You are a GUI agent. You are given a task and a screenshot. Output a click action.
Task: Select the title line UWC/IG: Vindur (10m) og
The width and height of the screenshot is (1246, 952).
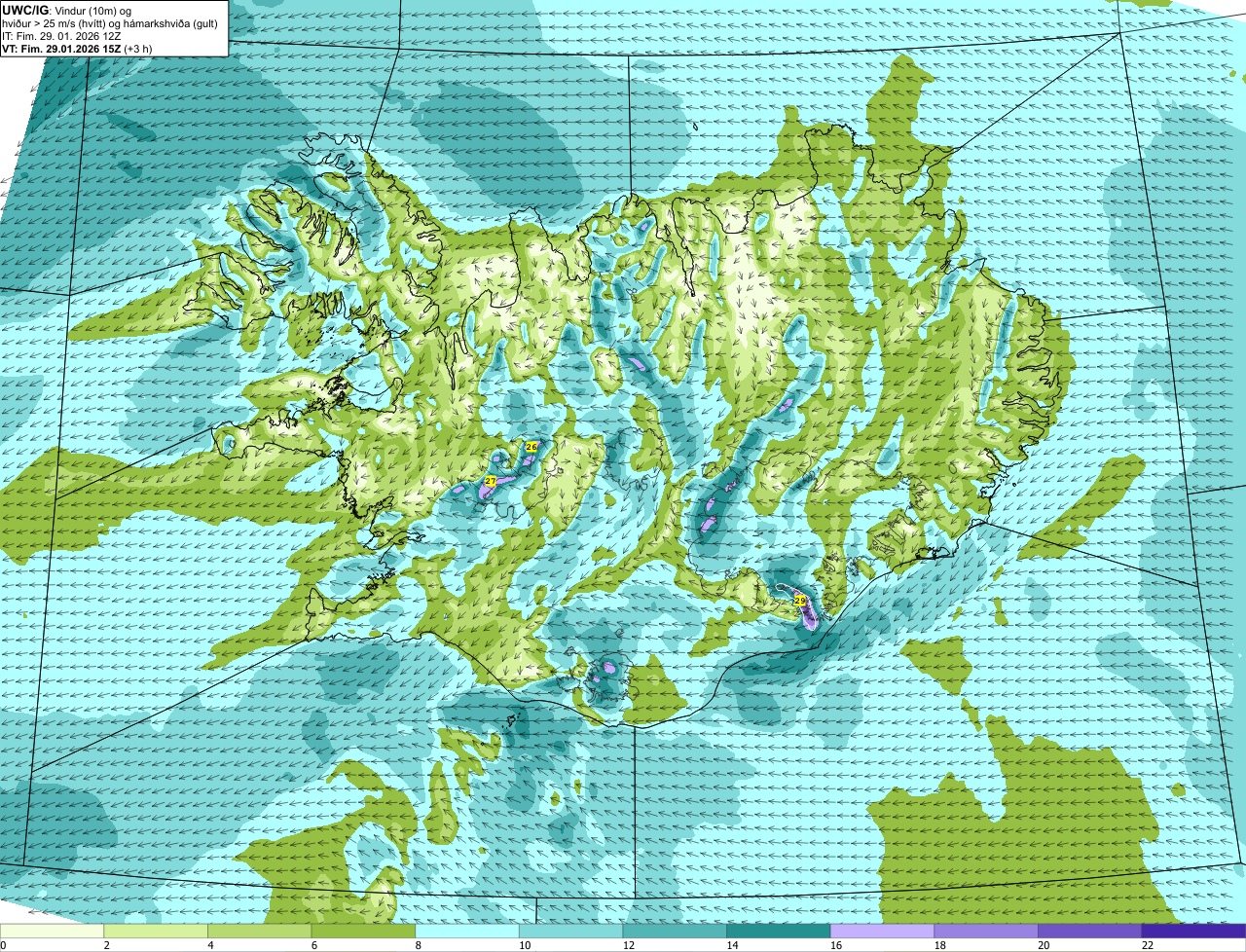(66, 10)
